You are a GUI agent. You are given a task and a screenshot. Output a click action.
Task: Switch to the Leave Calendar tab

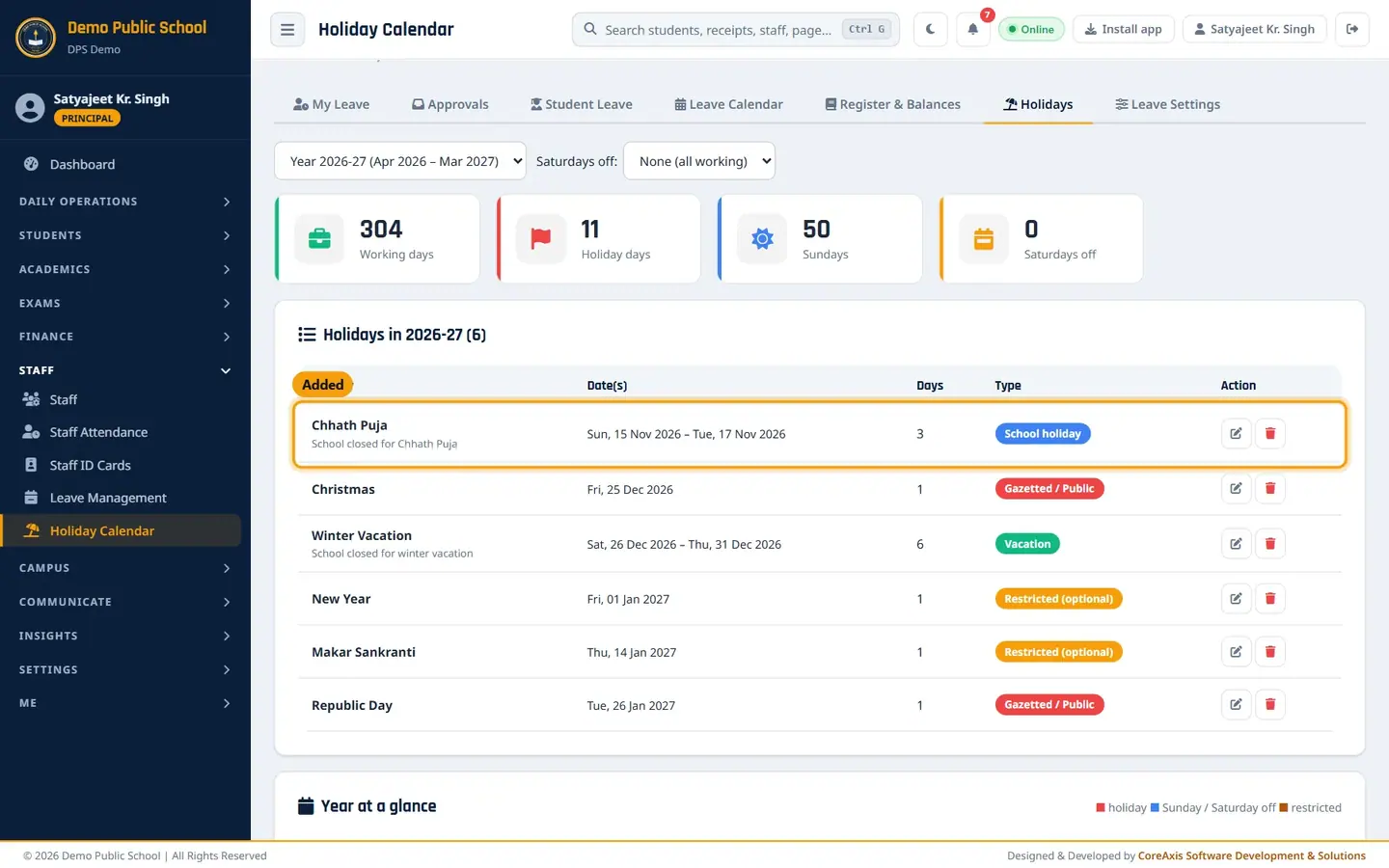(728, 104)
